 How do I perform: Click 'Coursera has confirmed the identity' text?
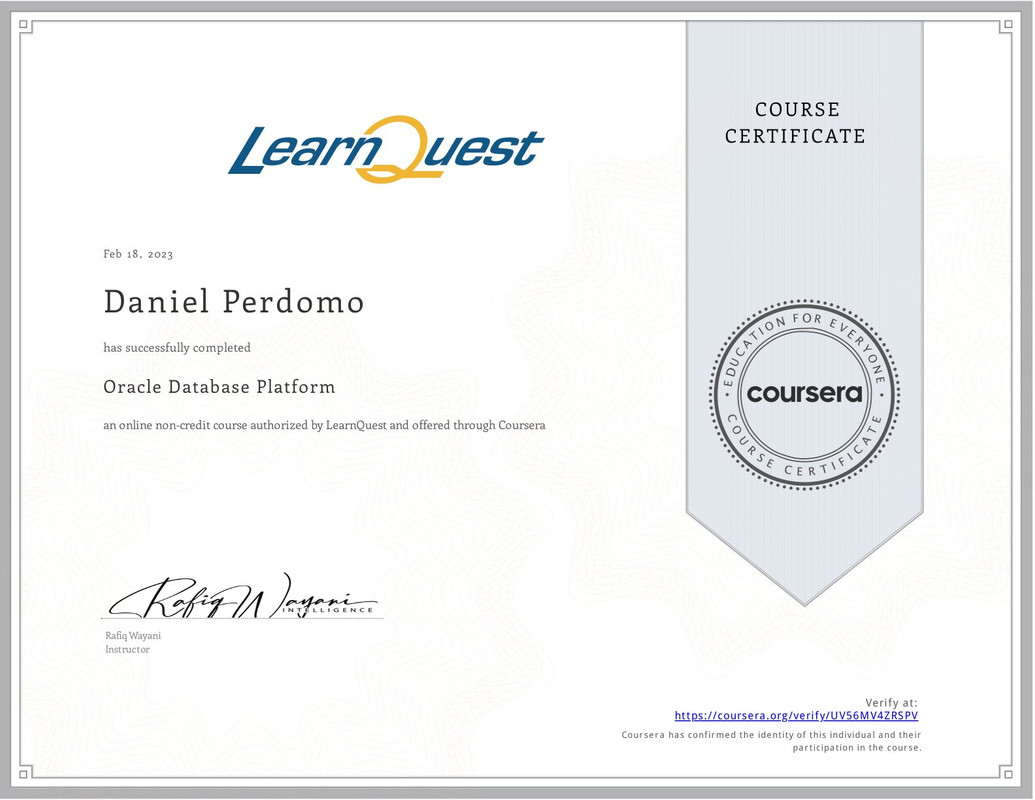tap(771, 741)
